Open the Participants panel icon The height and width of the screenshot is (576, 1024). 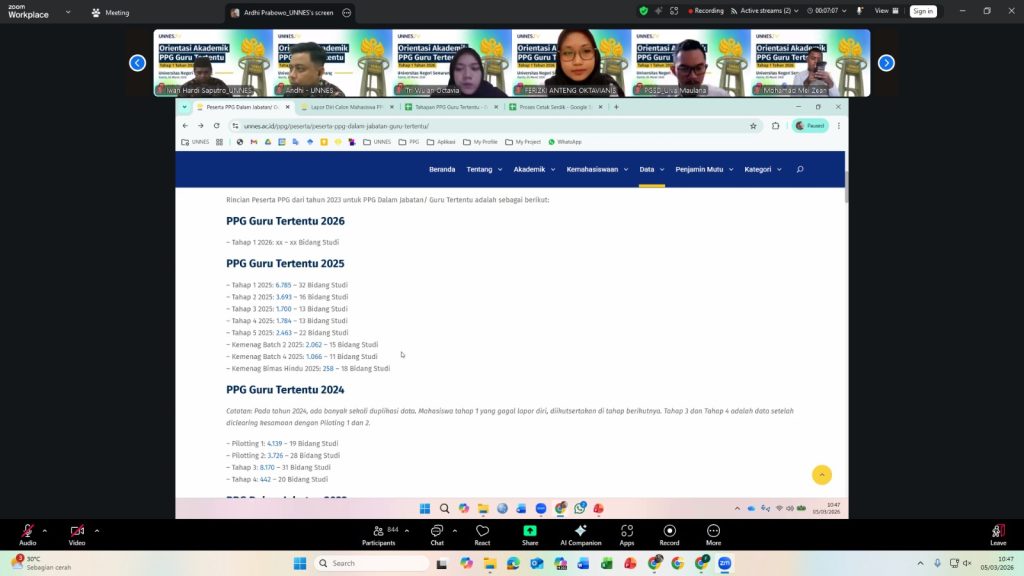pyautogui.click(x=378, y=531)
